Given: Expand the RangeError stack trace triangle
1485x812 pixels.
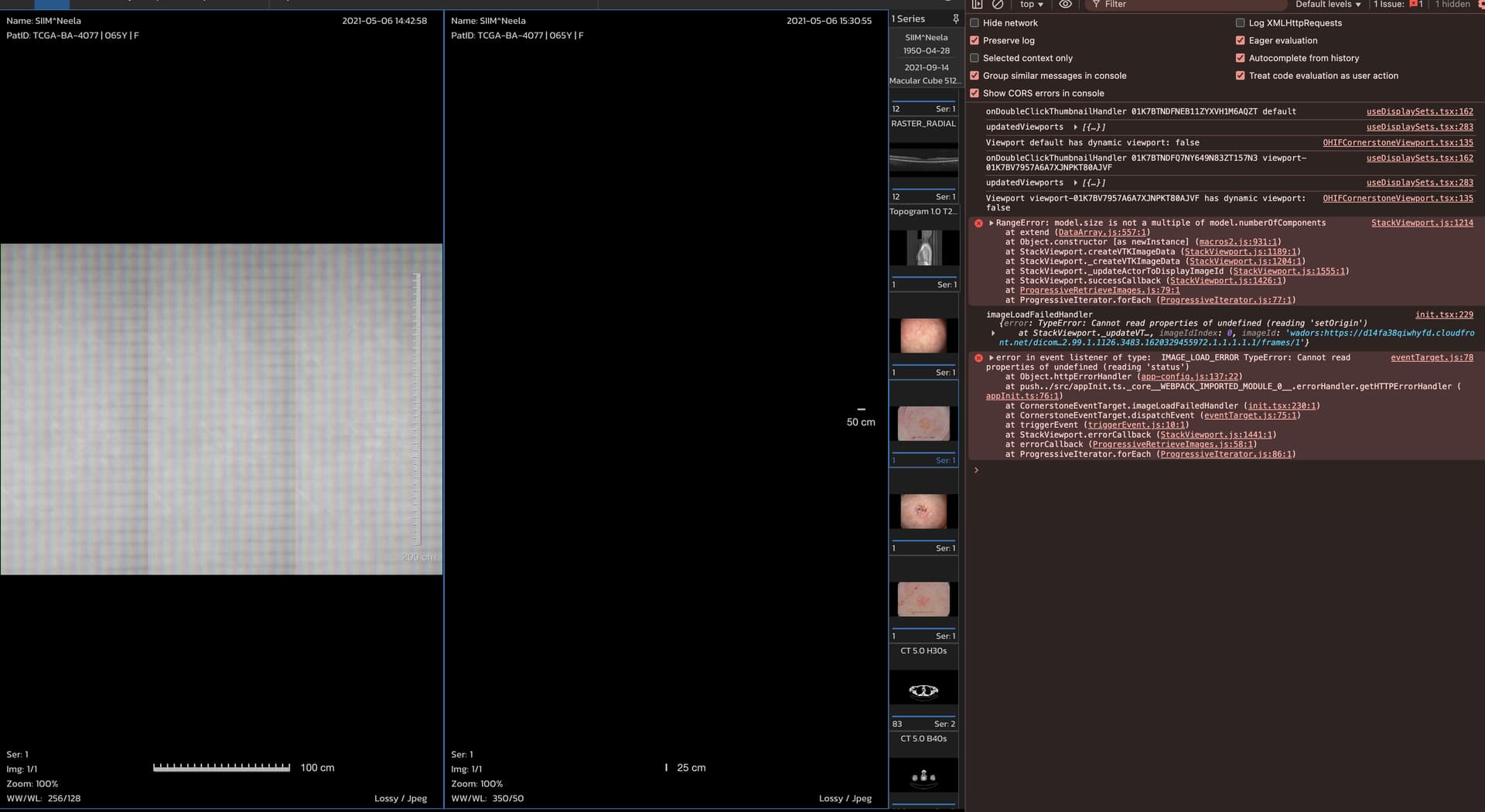Looking at the screenshot, I should tap(991, 223).
